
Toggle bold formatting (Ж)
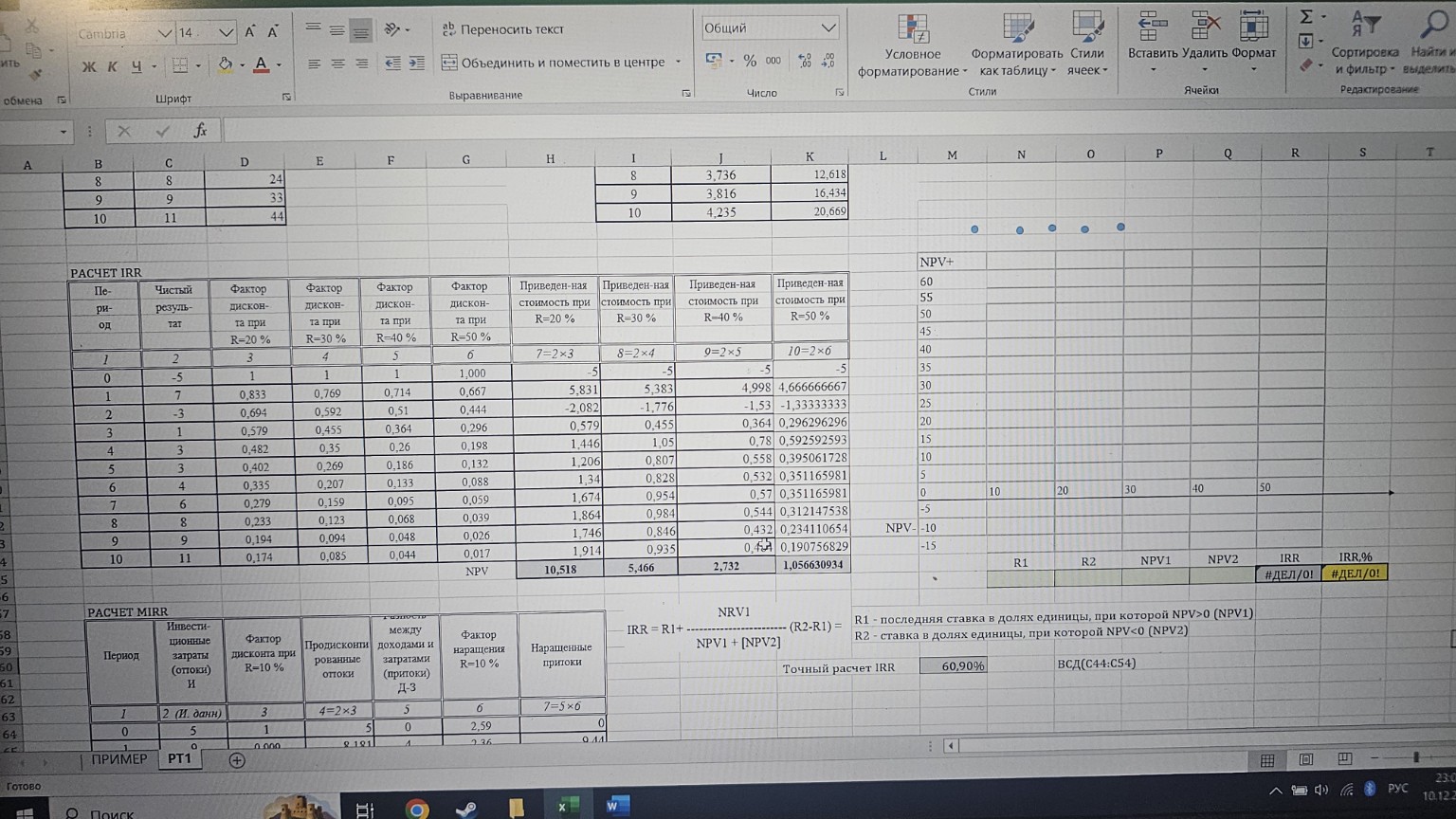pyautogui.click(x=89, y=66)
